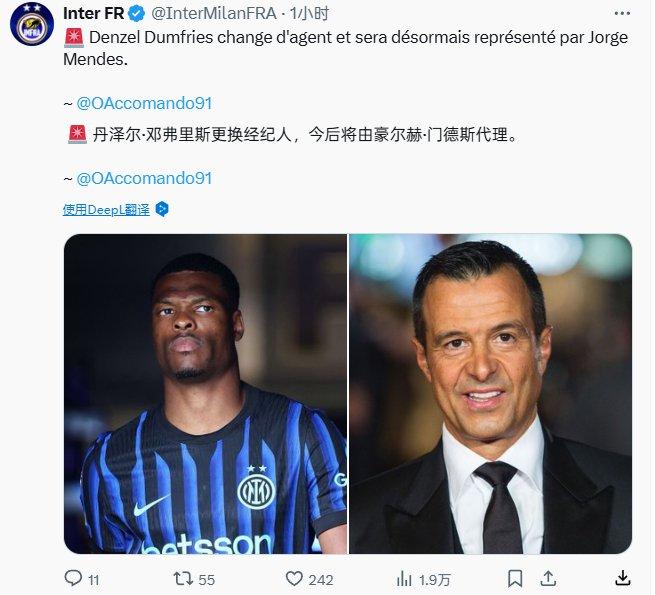Open the second @OAccomando91 mention in translation

point(144,178)
